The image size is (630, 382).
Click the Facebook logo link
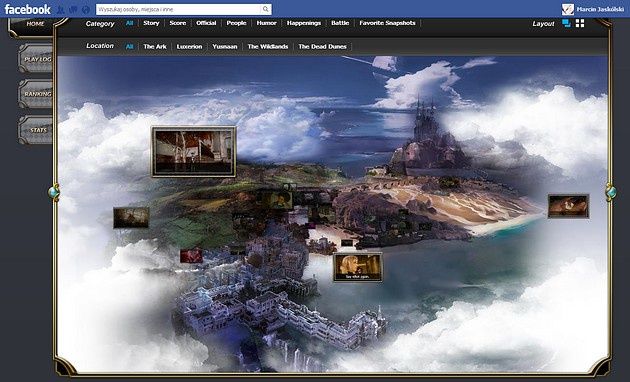(27, 9)
